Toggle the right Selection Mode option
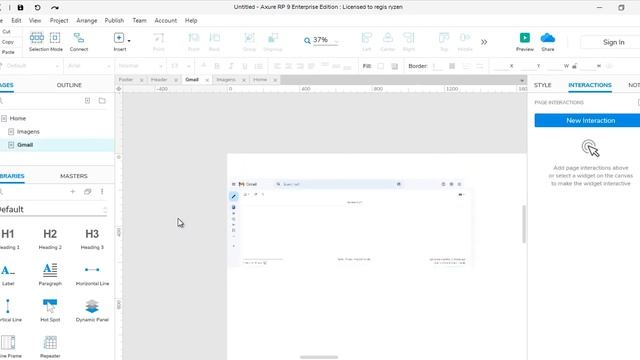This screenshot has height=360, width=640. [55, 38]
